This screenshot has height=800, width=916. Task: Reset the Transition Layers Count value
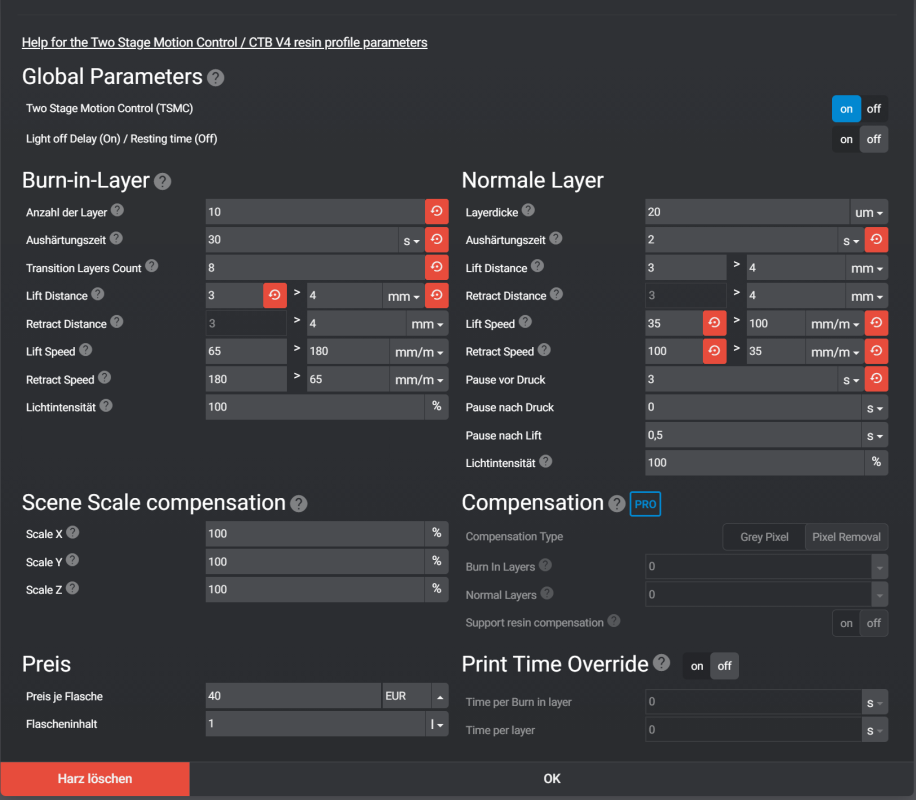437,268
